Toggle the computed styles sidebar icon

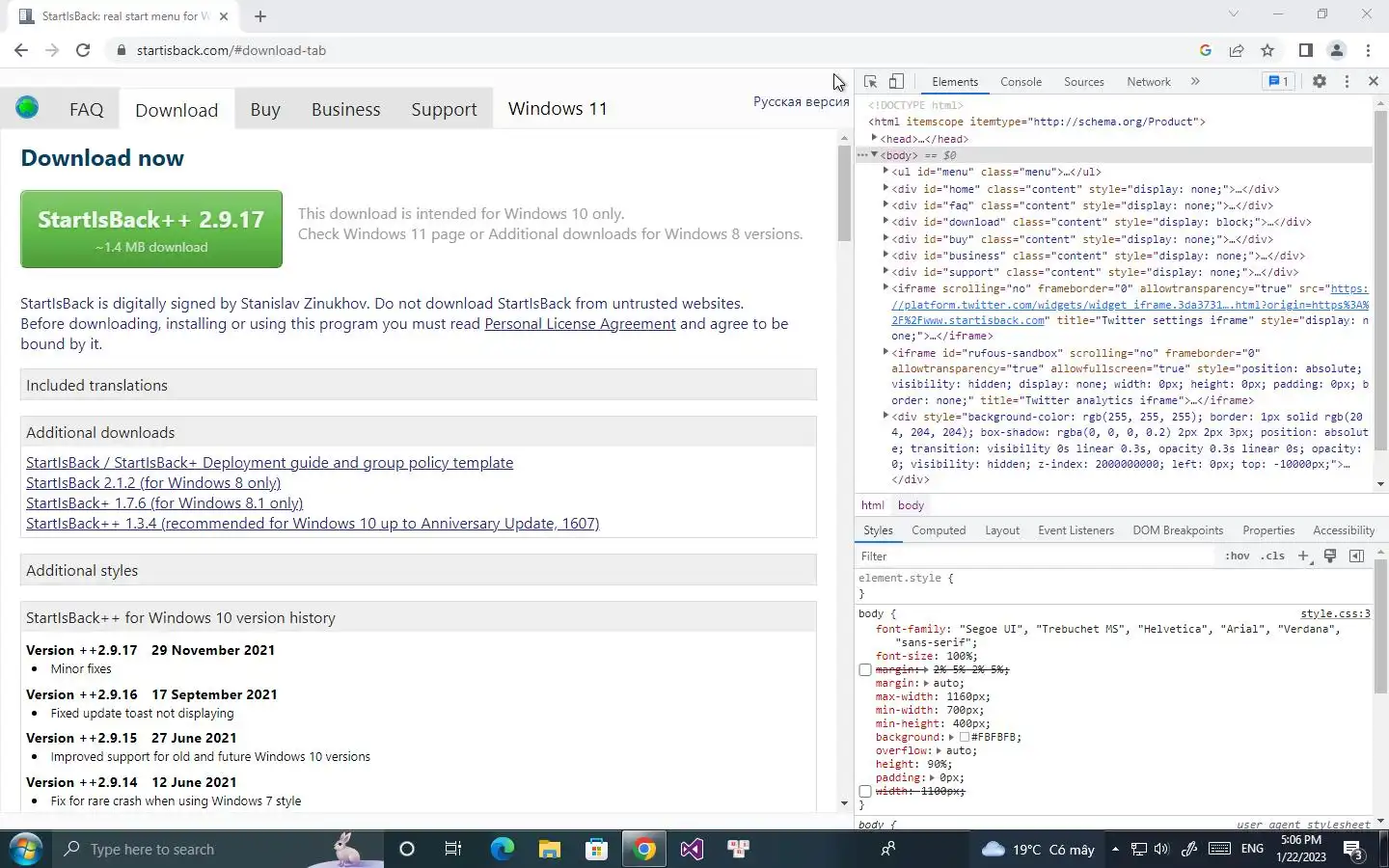[x=1356, y=556]
